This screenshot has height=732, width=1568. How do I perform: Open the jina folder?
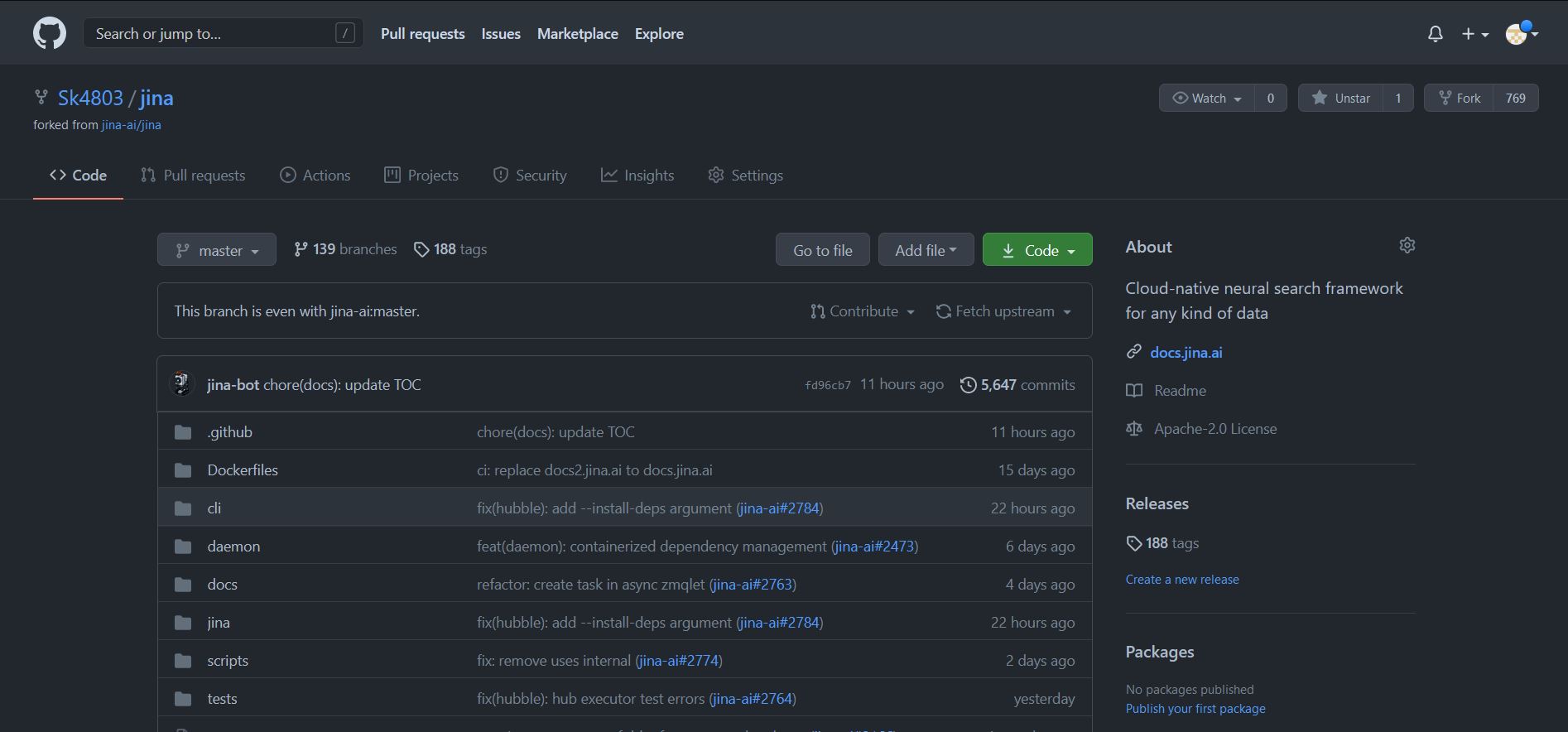219,623
